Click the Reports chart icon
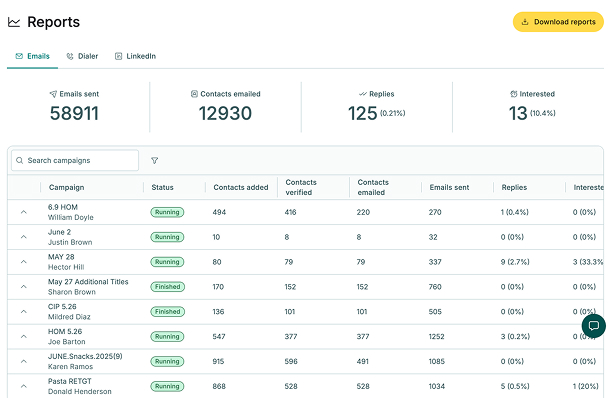 (14, 22)
